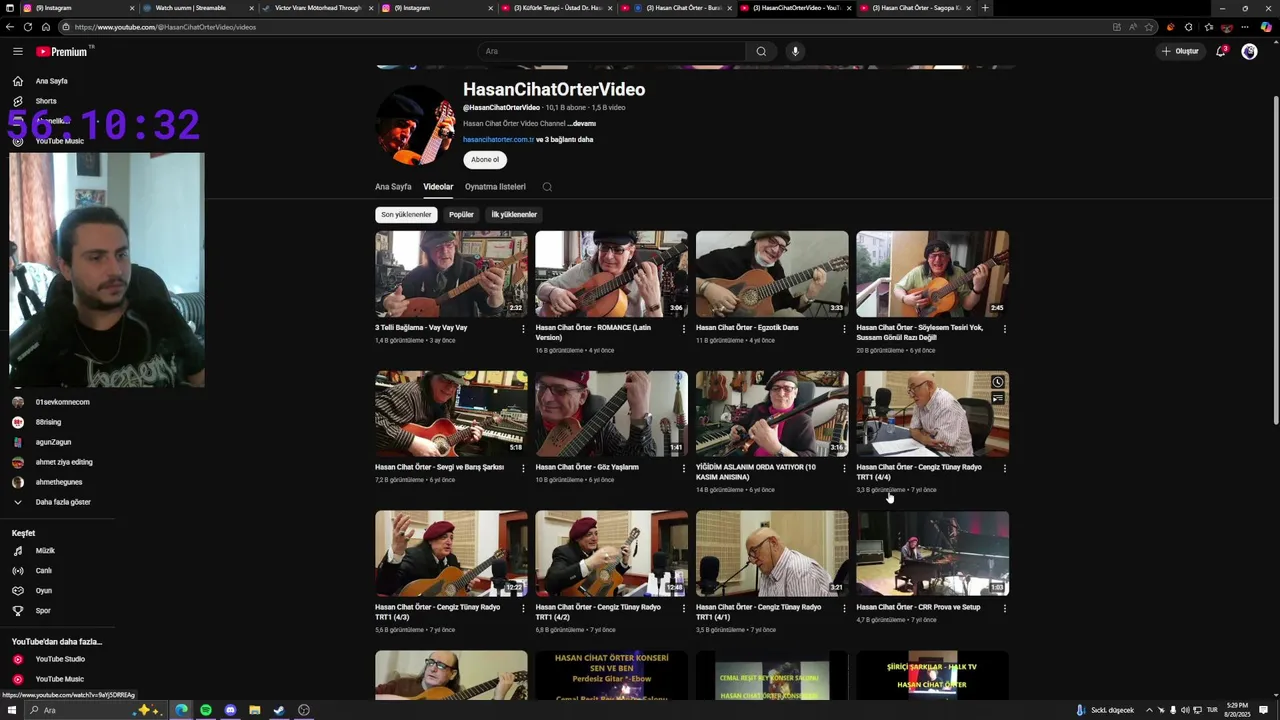Open more options for Söylesem Tesiri Yok video

[x=1005, y=329]
